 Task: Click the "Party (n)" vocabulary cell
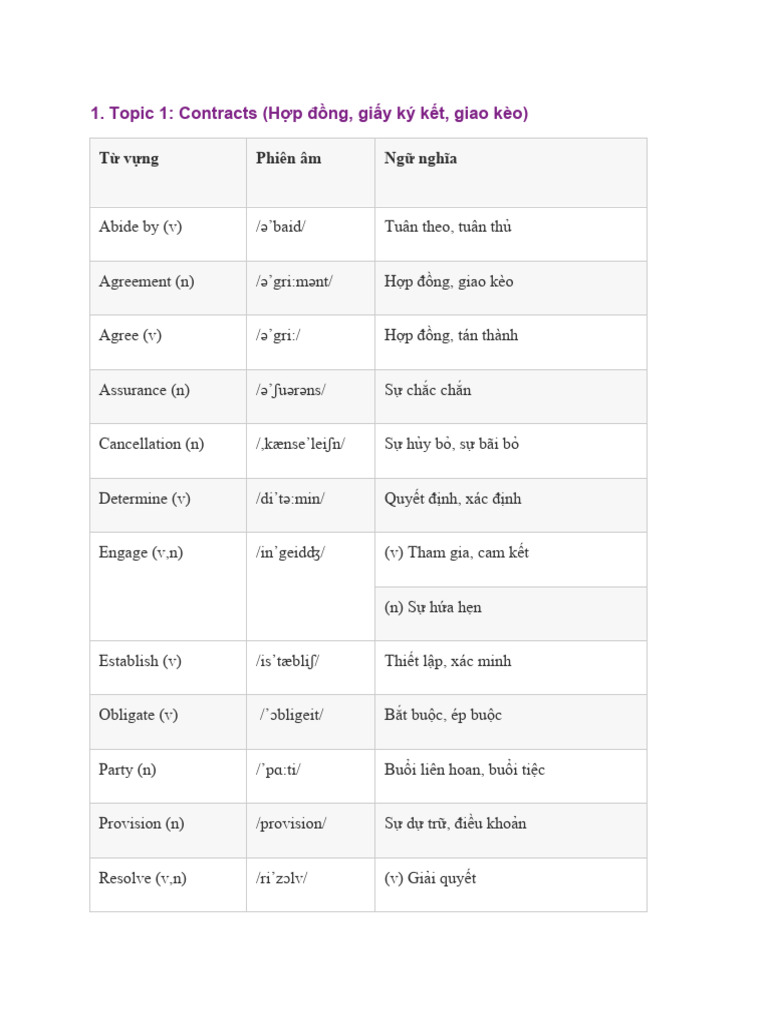(127, 770)
